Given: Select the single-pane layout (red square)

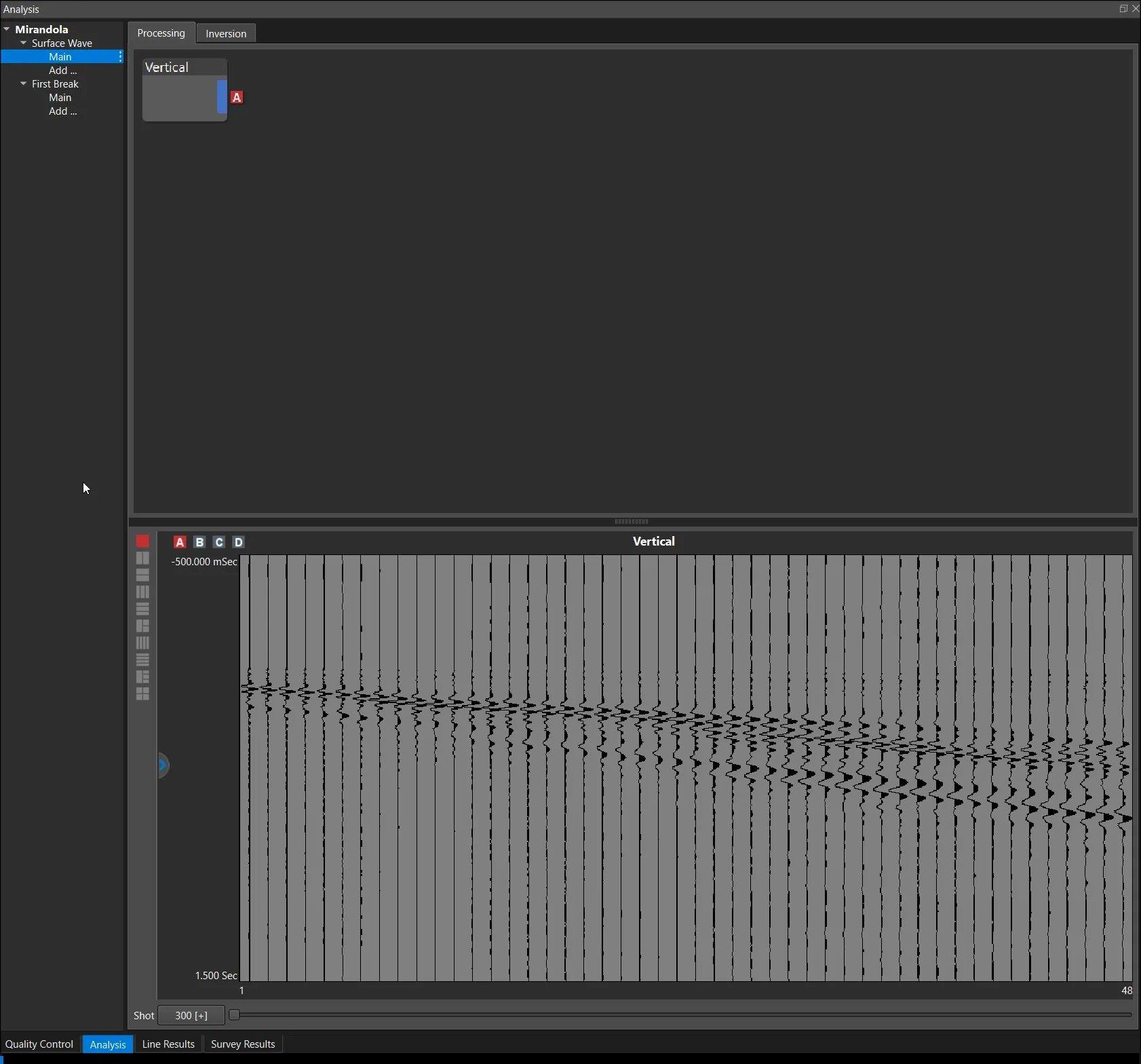Looking at the screenshot, I should 142,541.
